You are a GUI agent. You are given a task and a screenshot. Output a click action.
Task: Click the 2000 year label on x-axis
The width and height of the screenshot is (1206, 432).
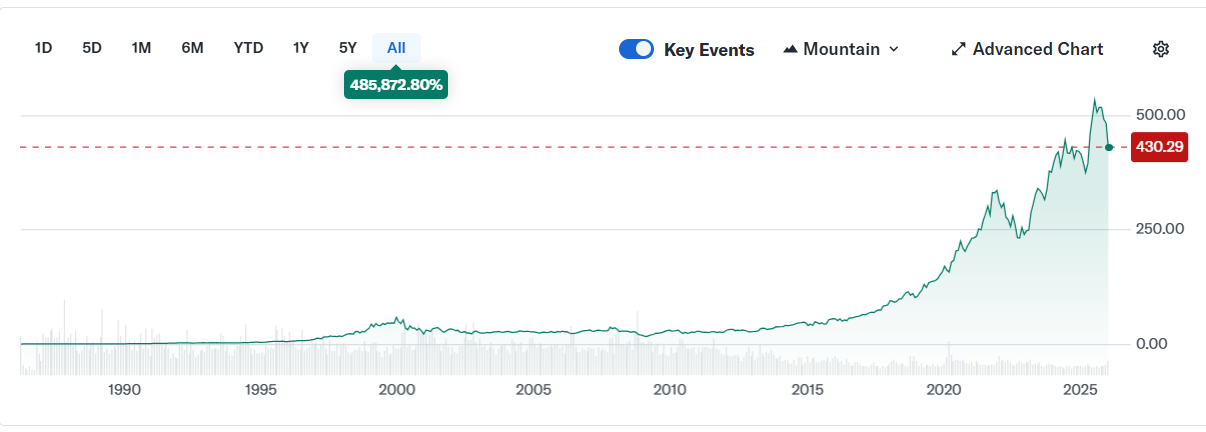397,389
